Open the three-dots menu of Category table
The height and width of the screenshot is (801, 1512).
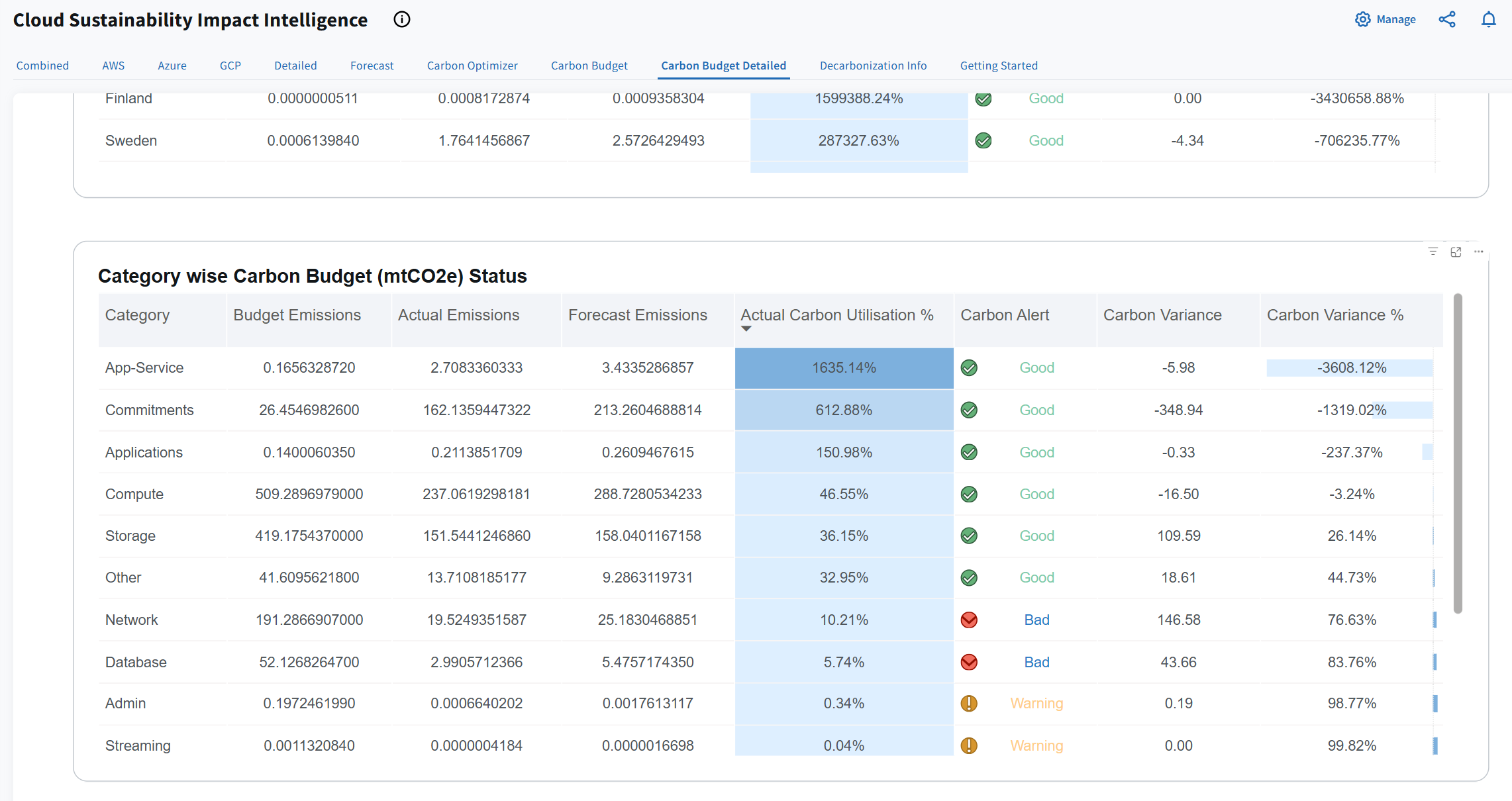coord(1478,252)
